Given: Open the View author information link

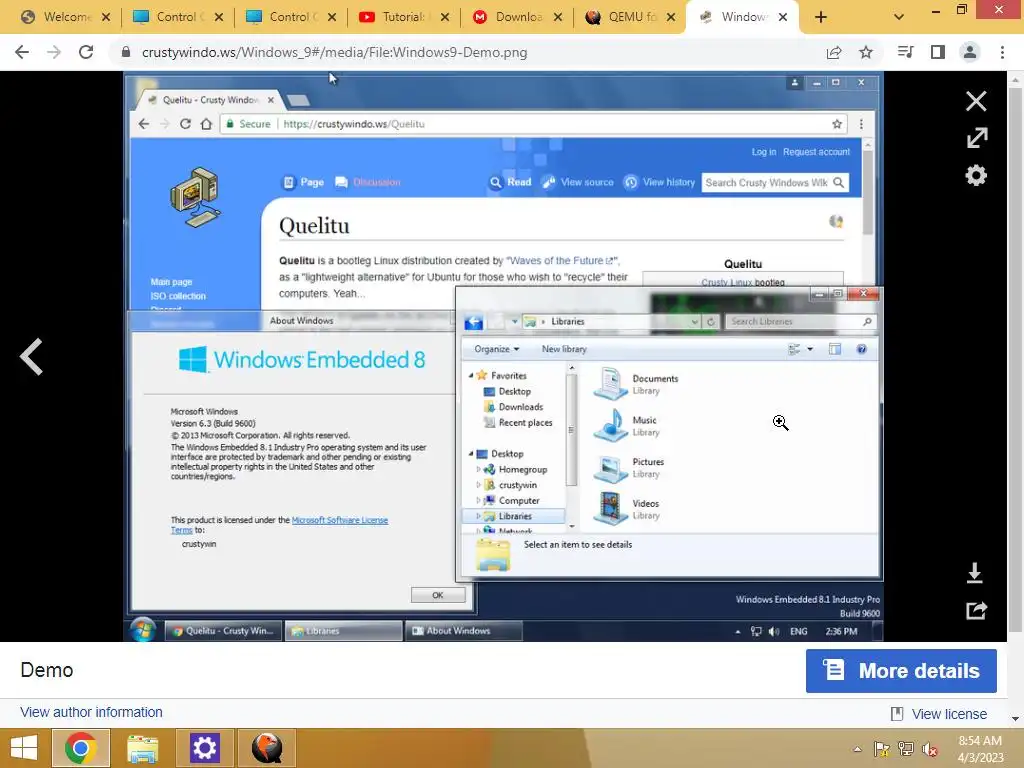Looking at the screenshot, I should (91, 712).
